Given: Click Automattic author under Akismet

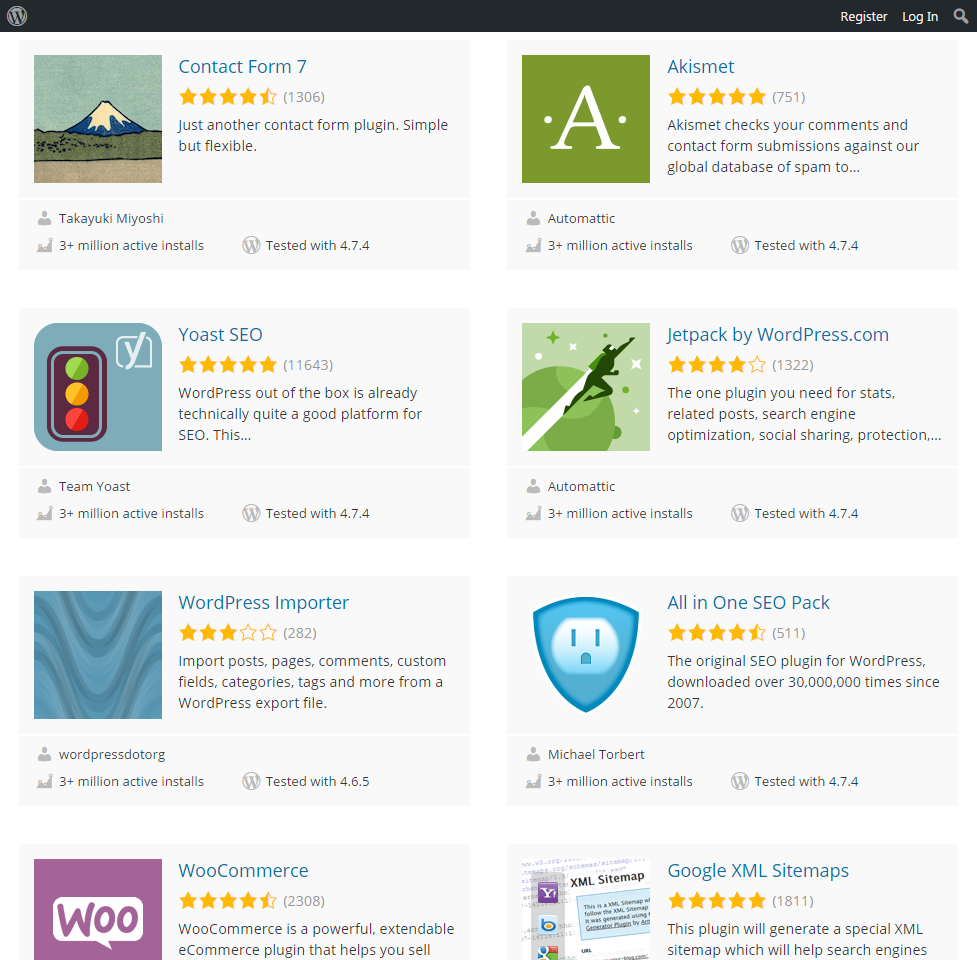Looking at the screenshot, I should (x=581, y=219).
